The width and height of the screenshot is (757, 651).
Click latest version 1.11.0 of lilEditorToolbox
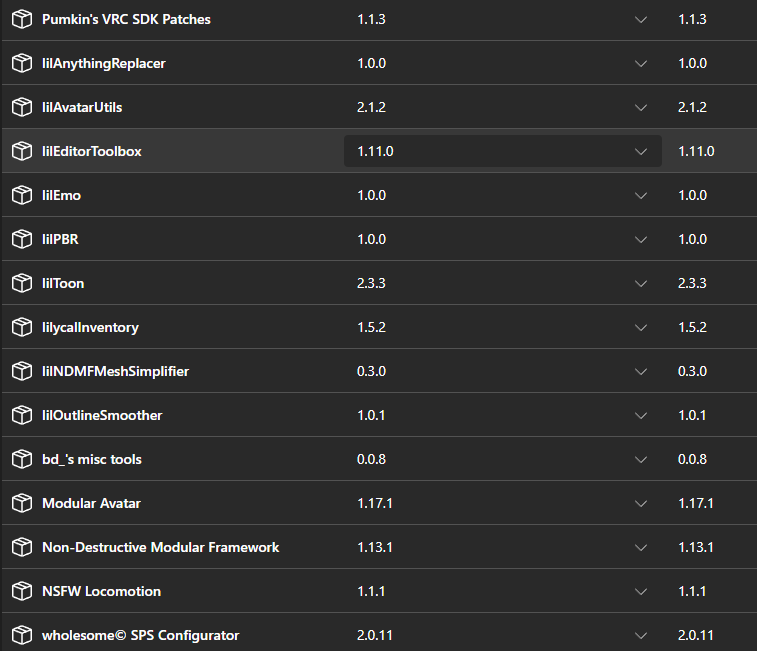point(696,151)
